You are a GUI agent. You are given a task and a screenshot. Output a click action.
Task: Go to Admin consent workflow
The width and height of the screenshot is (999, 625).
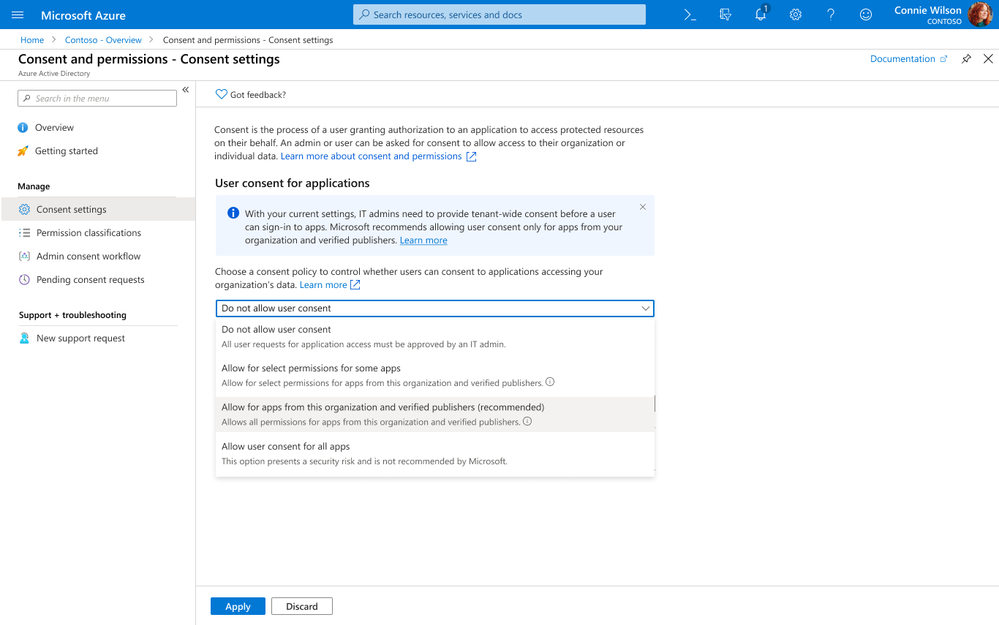(88, 256)
